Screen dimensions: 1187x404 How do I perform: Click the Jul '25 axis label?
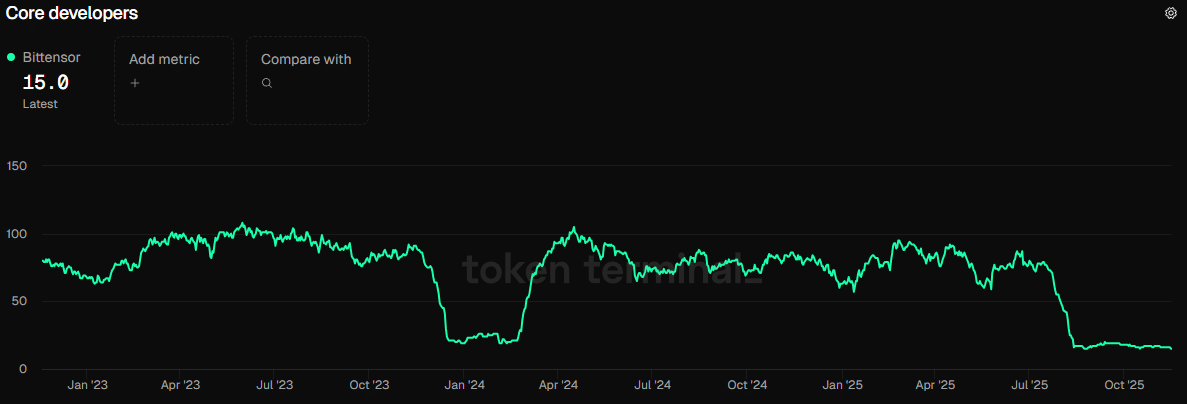1030,385
